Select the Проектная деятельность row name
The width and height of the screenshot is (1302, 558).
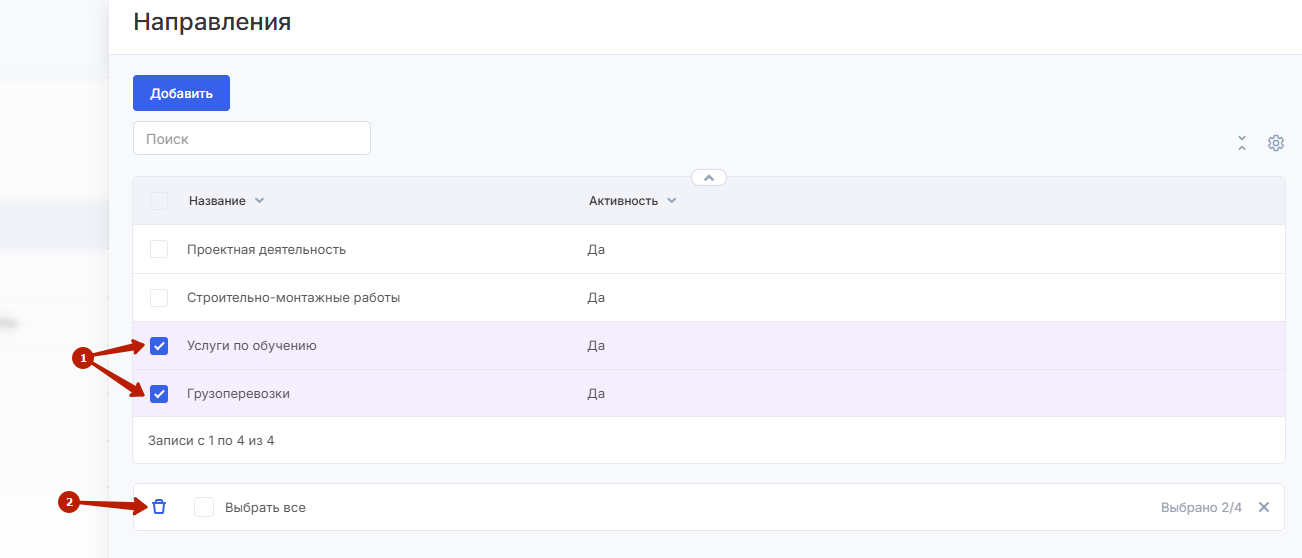[266, 249]
